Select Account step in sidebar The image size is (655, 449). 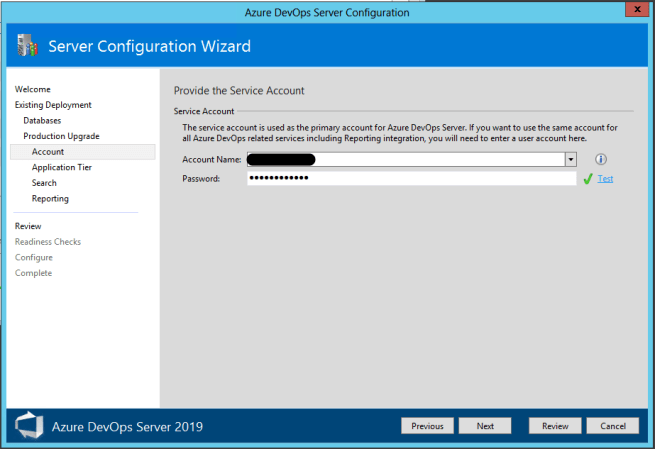tap(83, 152)
